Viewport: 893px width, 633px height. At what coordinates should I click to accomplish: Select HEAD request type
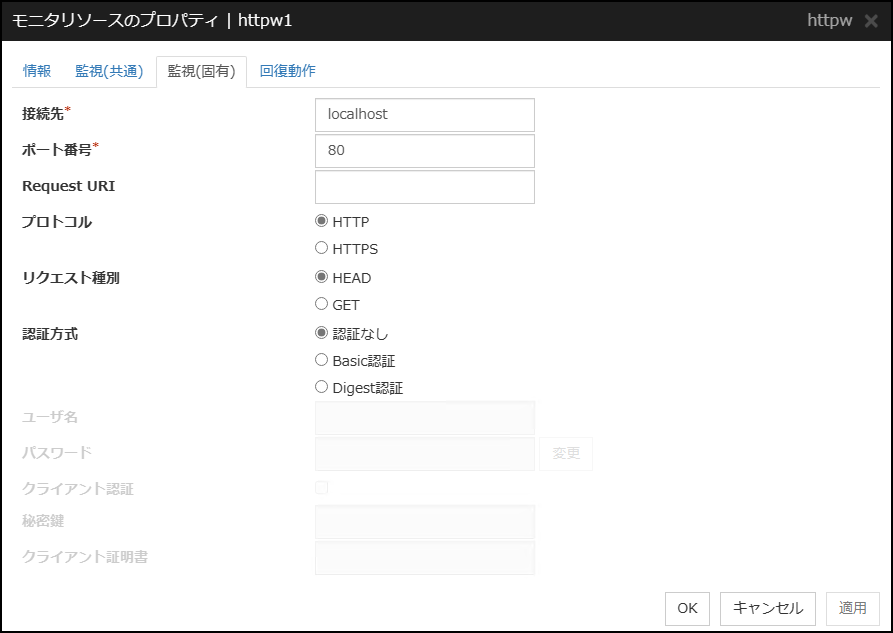322,278
